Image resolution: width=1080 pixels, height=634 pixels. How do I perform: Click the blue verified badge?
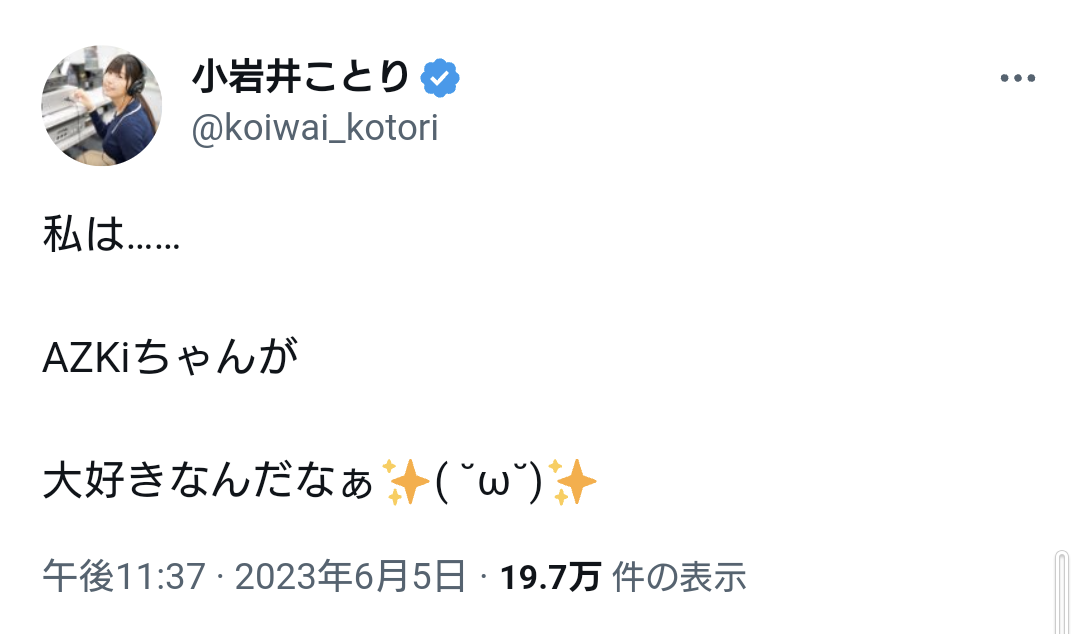[x=440, y=78]
